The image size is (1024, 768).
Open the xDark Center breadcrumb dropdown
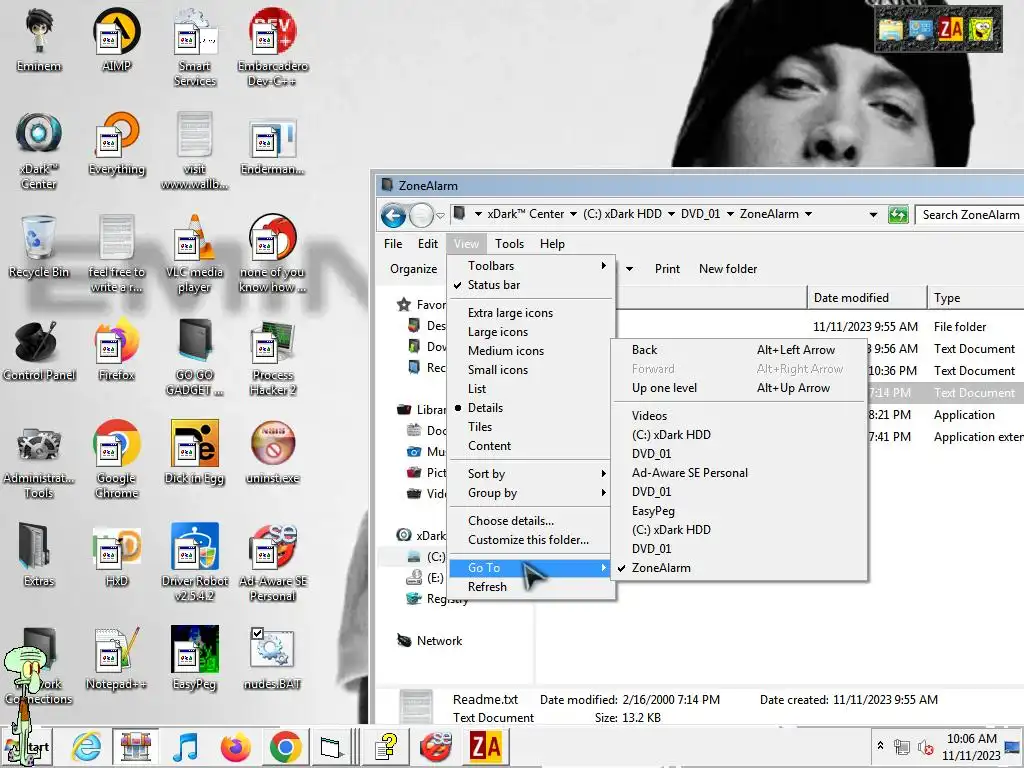coord(573,214)
